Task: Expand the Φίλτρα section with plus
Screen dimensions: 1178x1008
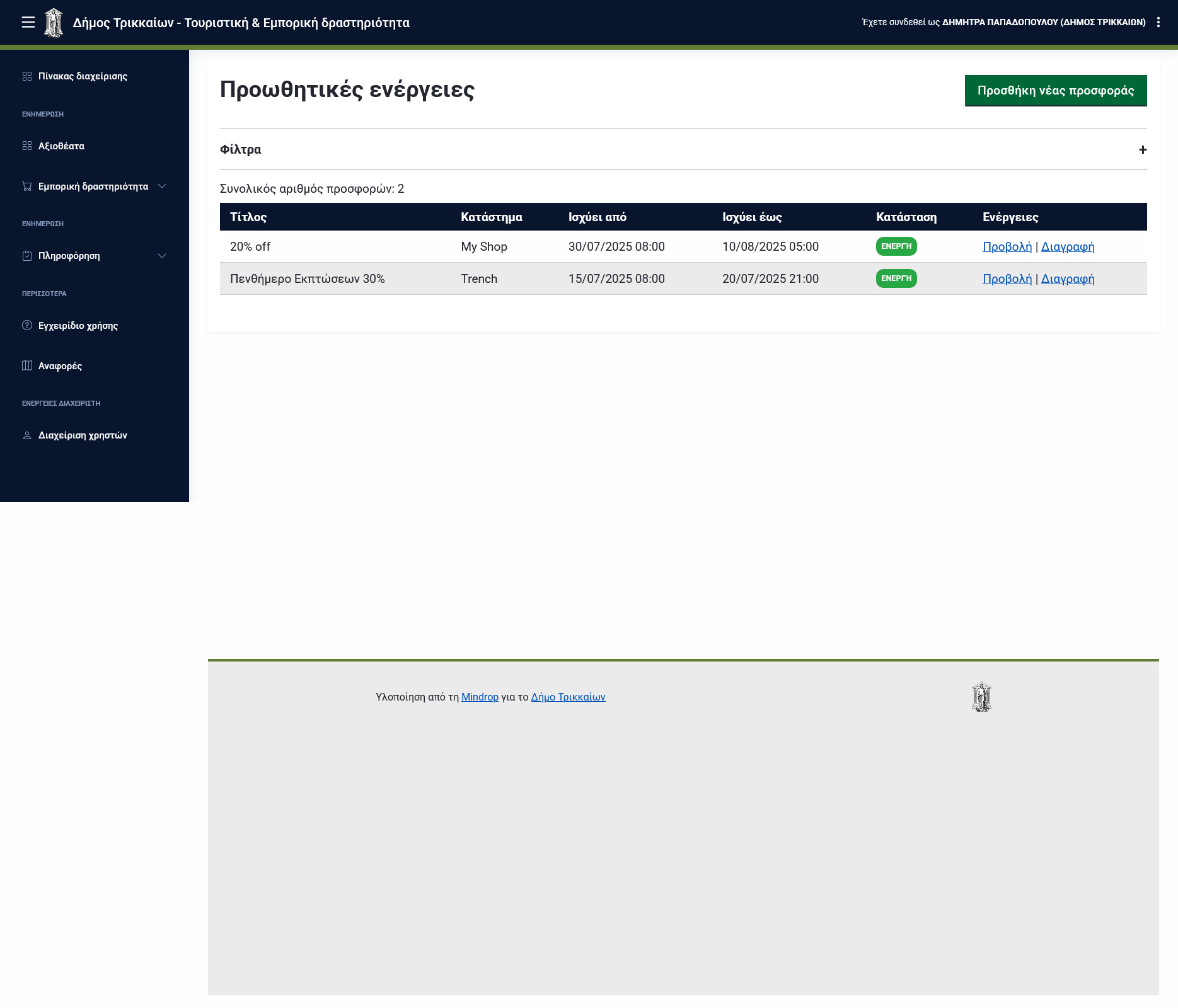Action: [x=1142, y=150]
